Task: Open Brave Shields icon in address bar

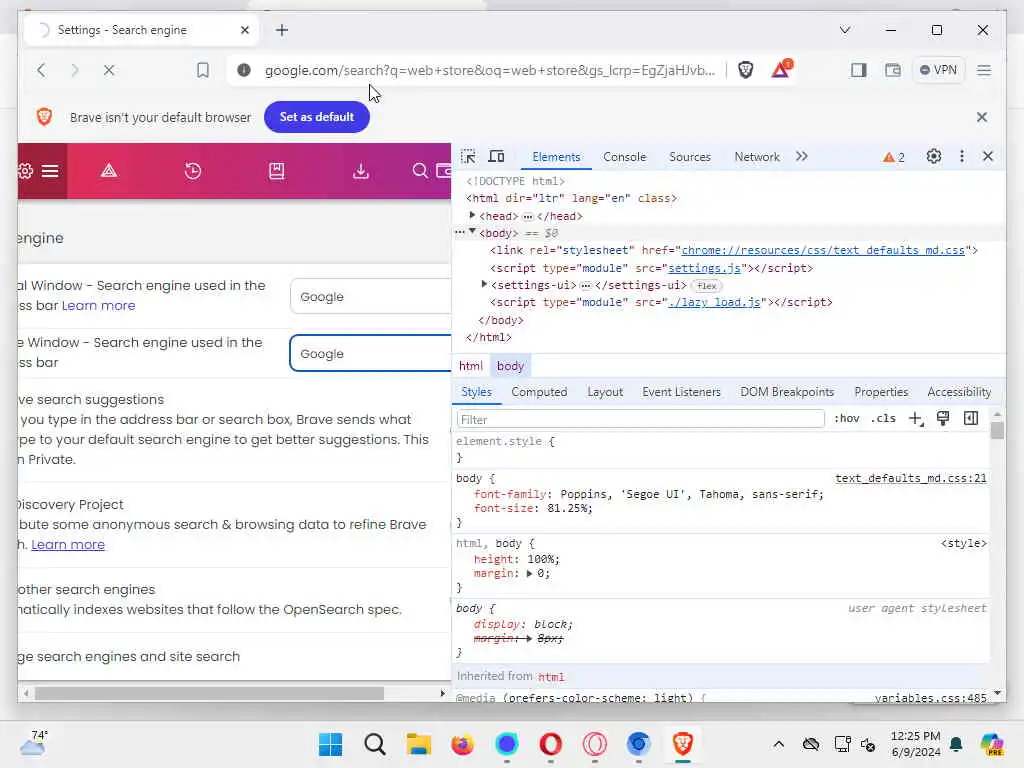Action: (745, 70)
